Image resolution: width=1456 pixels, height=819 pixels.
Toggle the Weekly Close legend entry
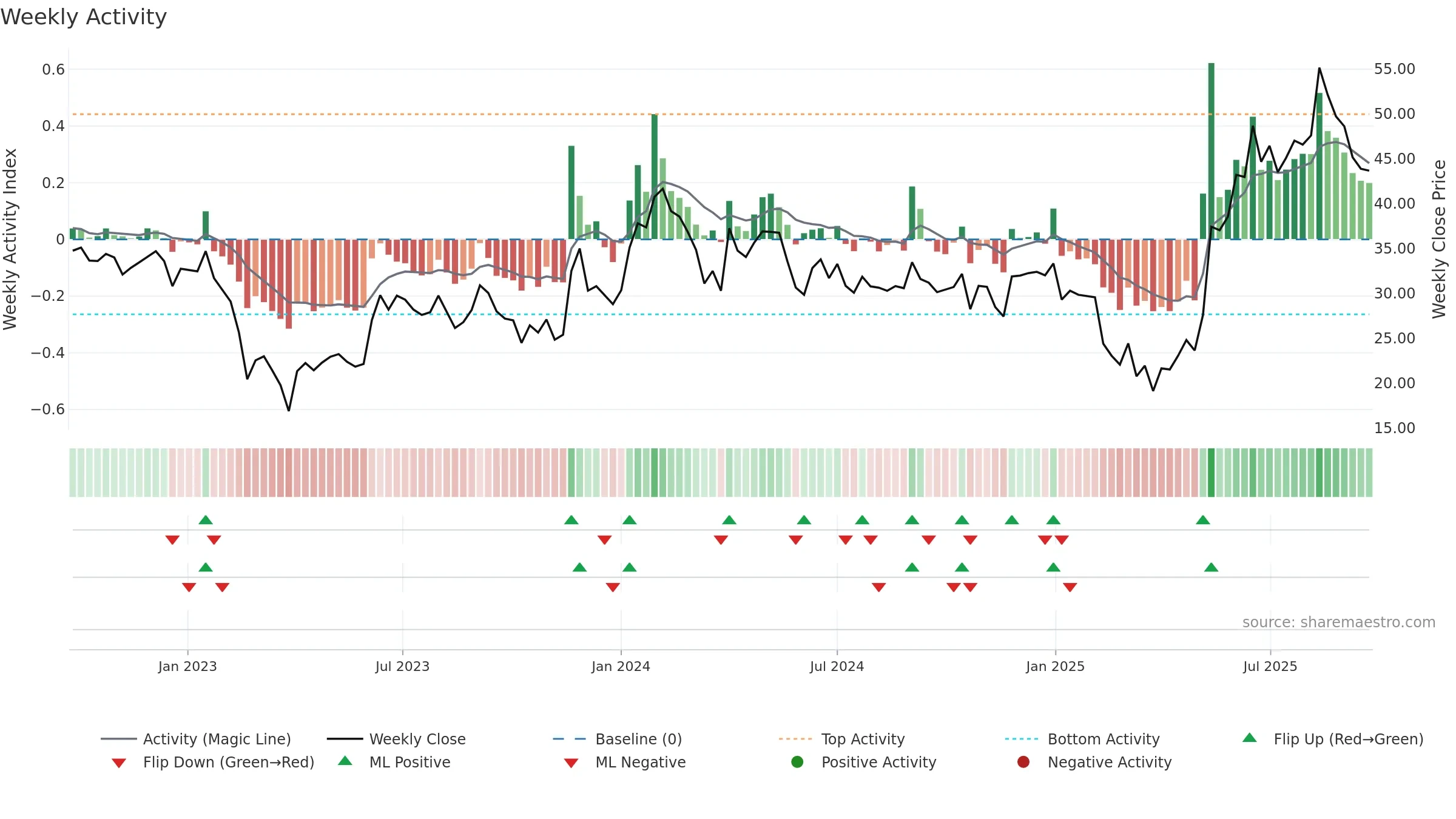[x=396, y=739]
